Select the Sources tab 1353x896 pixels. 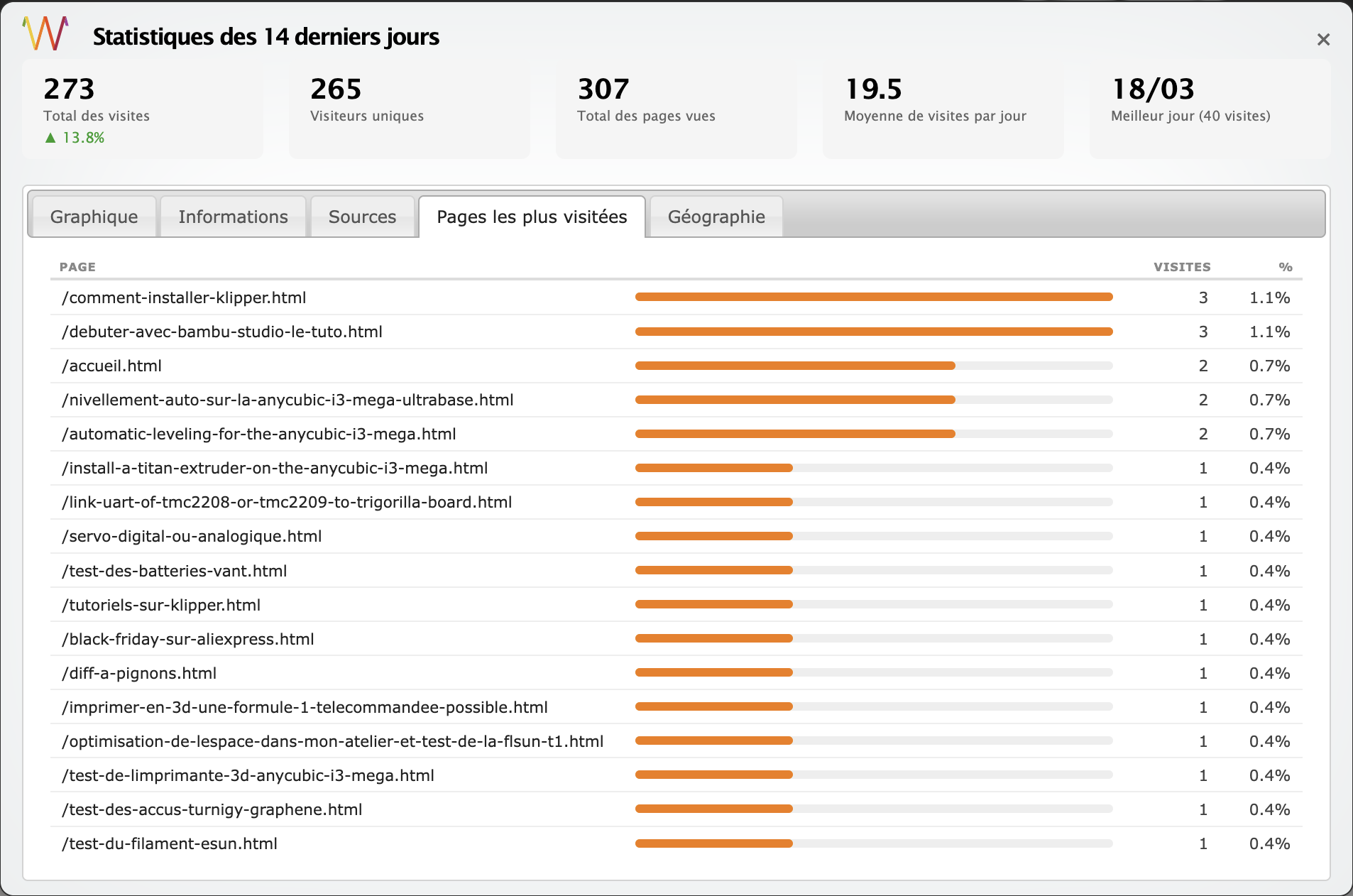362,217
